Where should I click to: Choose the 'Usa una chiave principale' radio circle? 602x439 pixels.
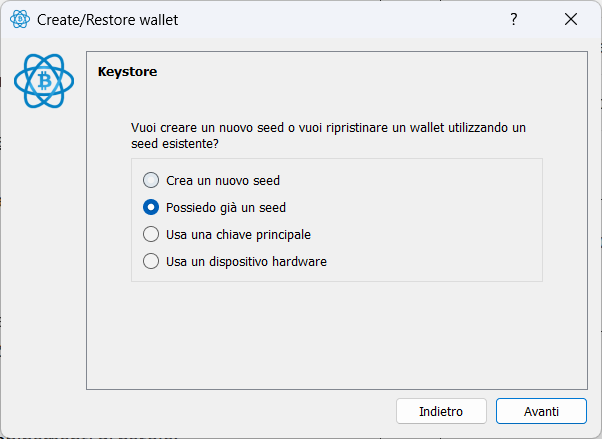151,234
